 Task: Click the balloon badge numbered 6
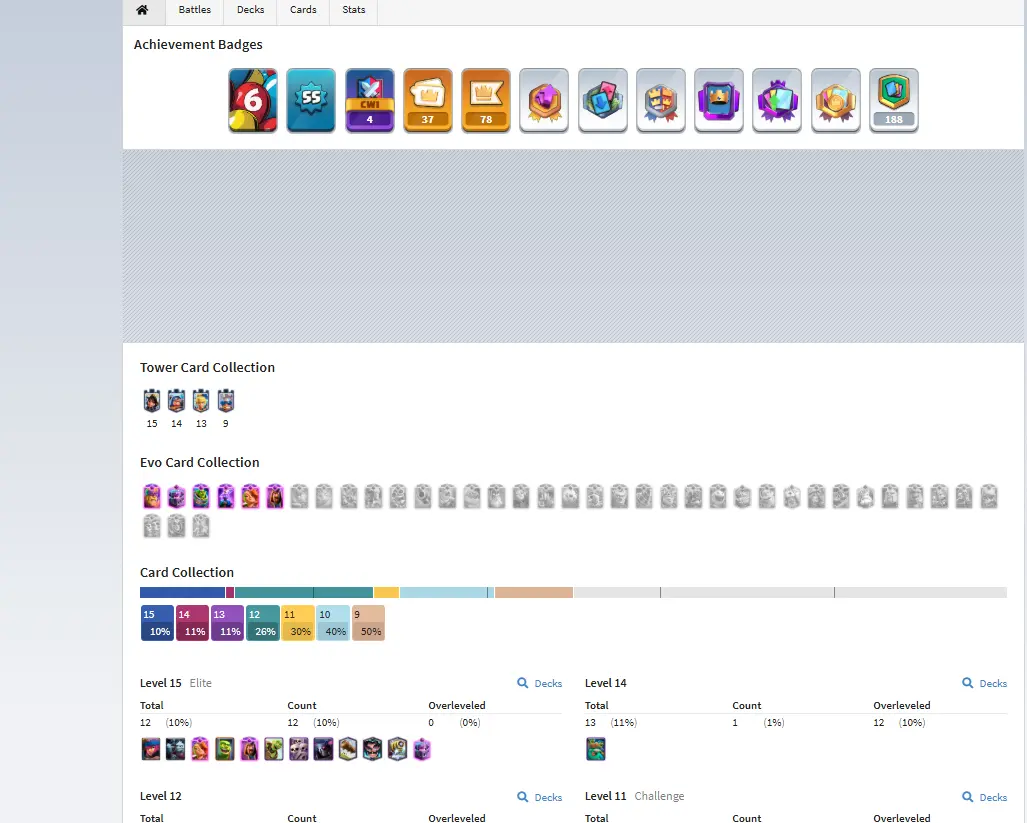click(x=253, y=100)
